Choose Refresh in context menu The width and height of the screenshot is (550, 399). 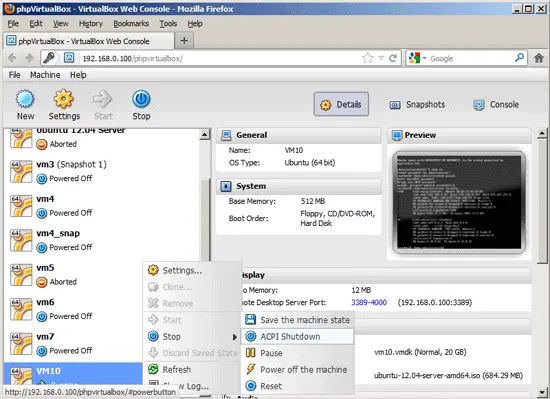(x=192, y=369)
